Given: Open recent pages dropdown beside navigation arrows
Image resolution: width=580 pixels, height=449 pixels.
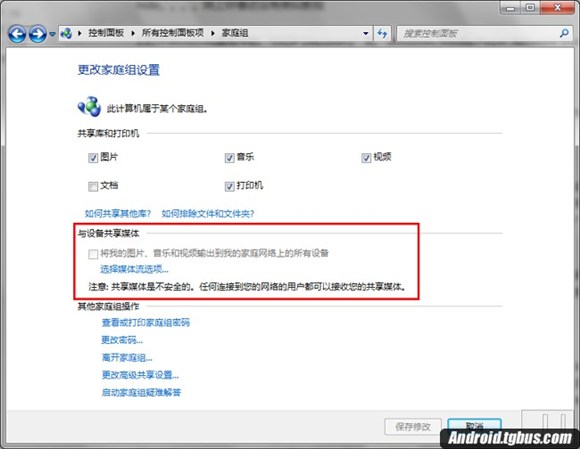Looking at the screenshot, I should [53, 34].
